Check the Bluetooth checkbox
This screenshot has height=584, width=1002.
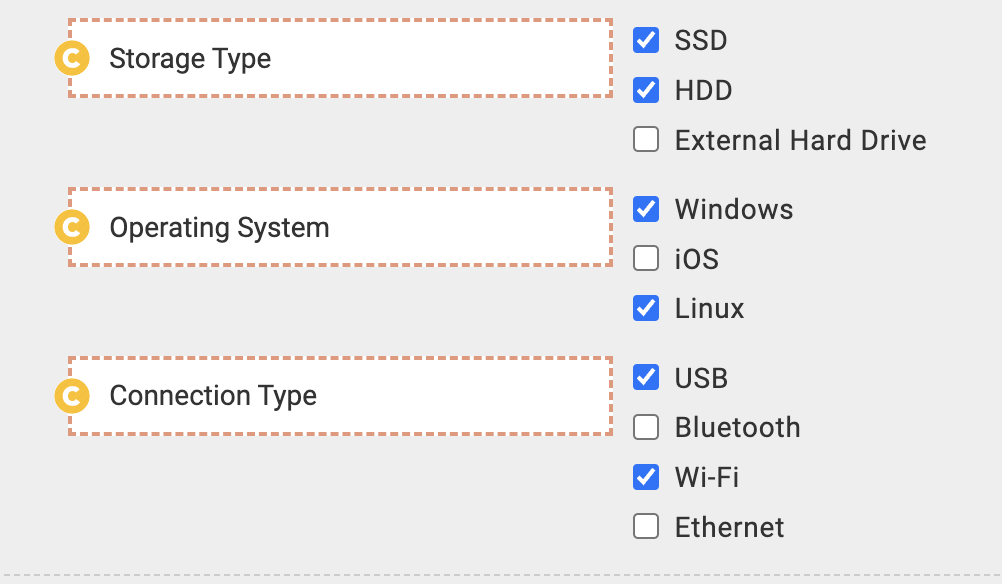[646, 427]
